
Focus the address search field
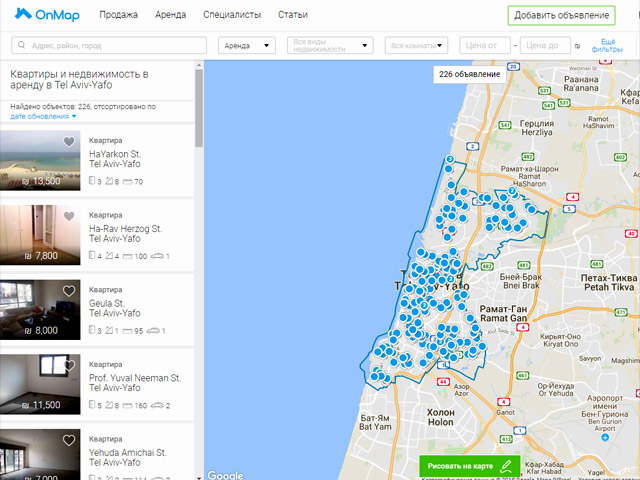(x=109, y=45)
